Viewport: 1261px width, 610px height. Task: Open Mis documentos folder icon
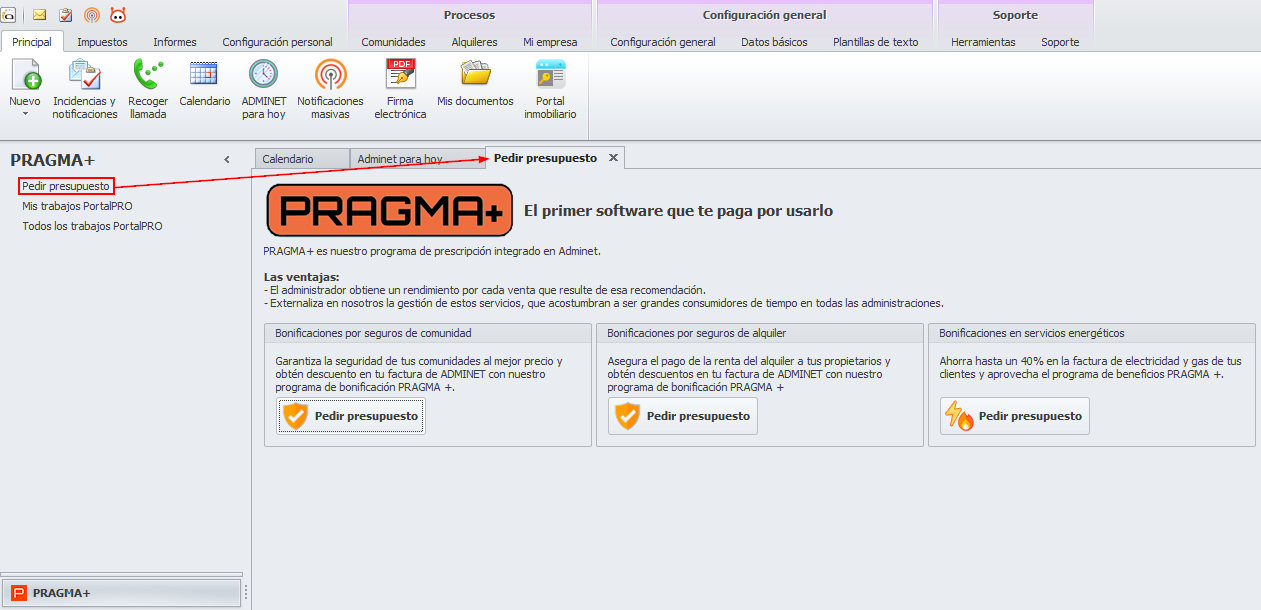(475, 84)
